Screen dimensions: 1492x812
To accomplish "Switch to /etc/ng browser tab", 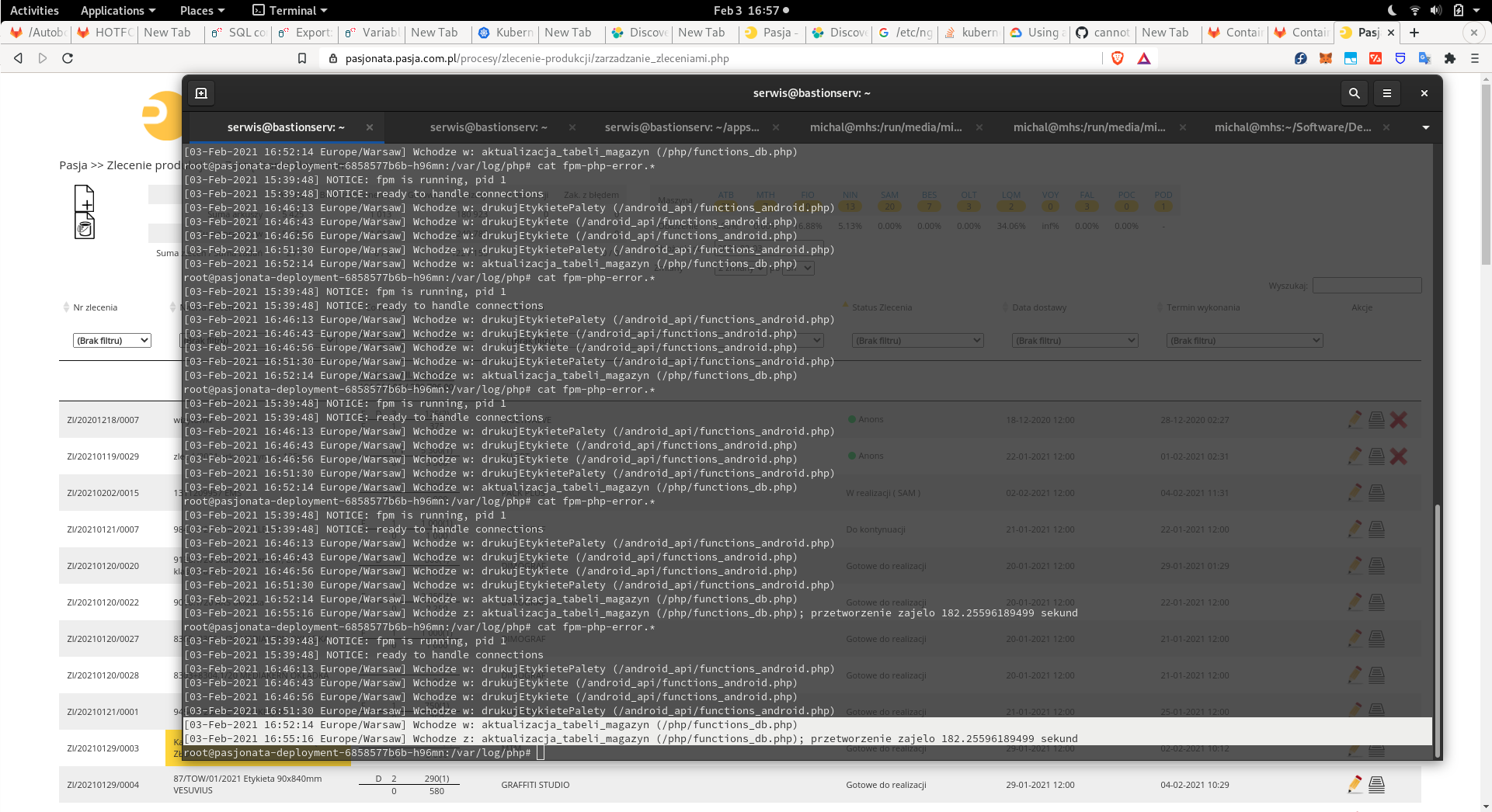I will (906, 33).
